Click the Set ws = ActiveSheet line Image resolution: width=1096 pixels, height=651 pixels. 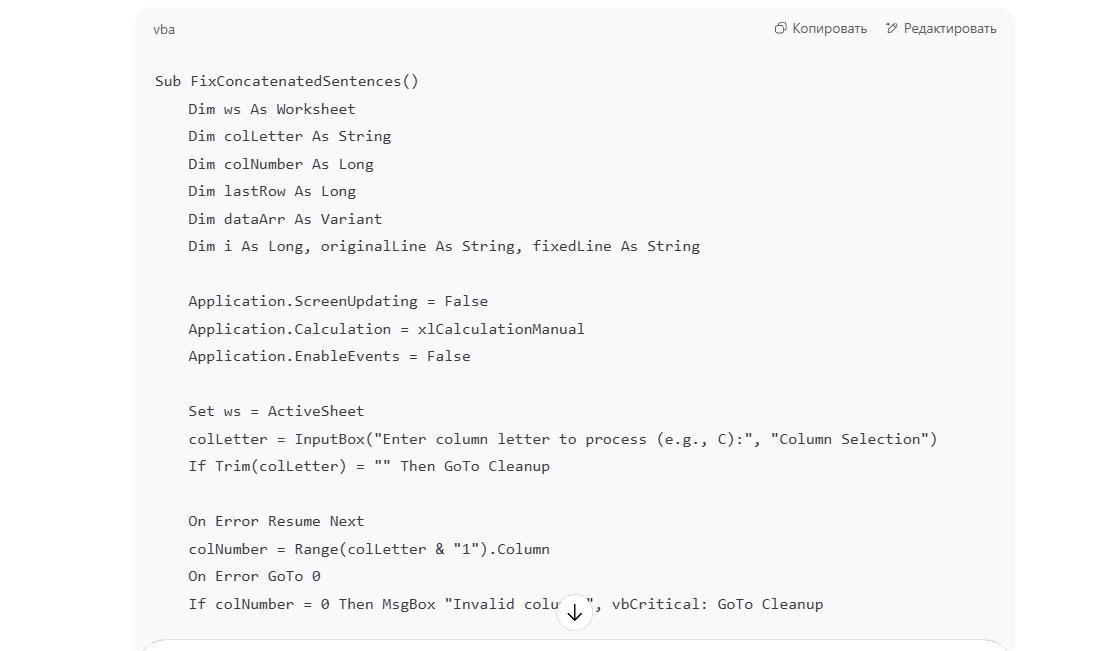[x=276, y=411]
